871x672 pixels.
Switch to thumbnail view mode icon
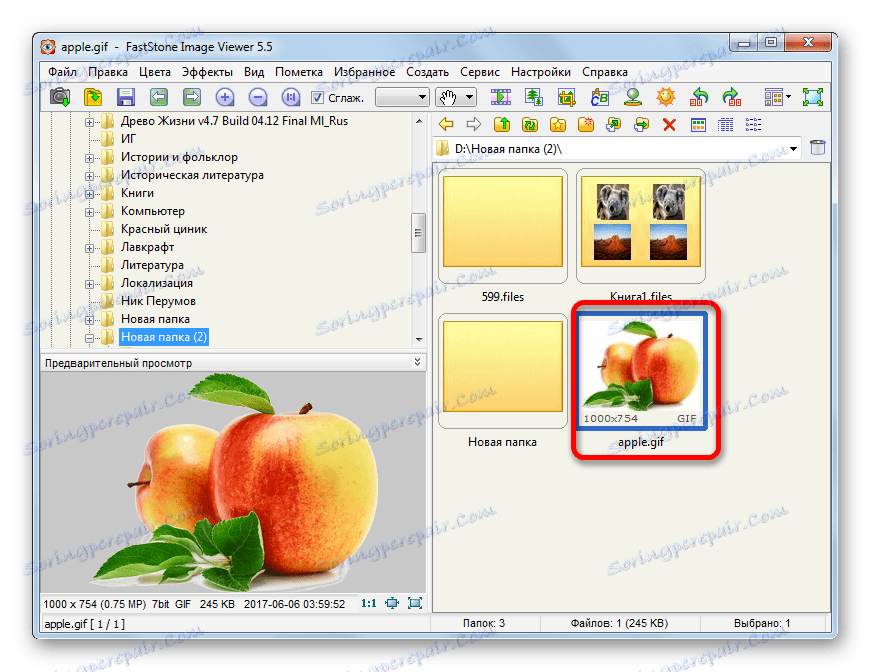pos(698,124)
